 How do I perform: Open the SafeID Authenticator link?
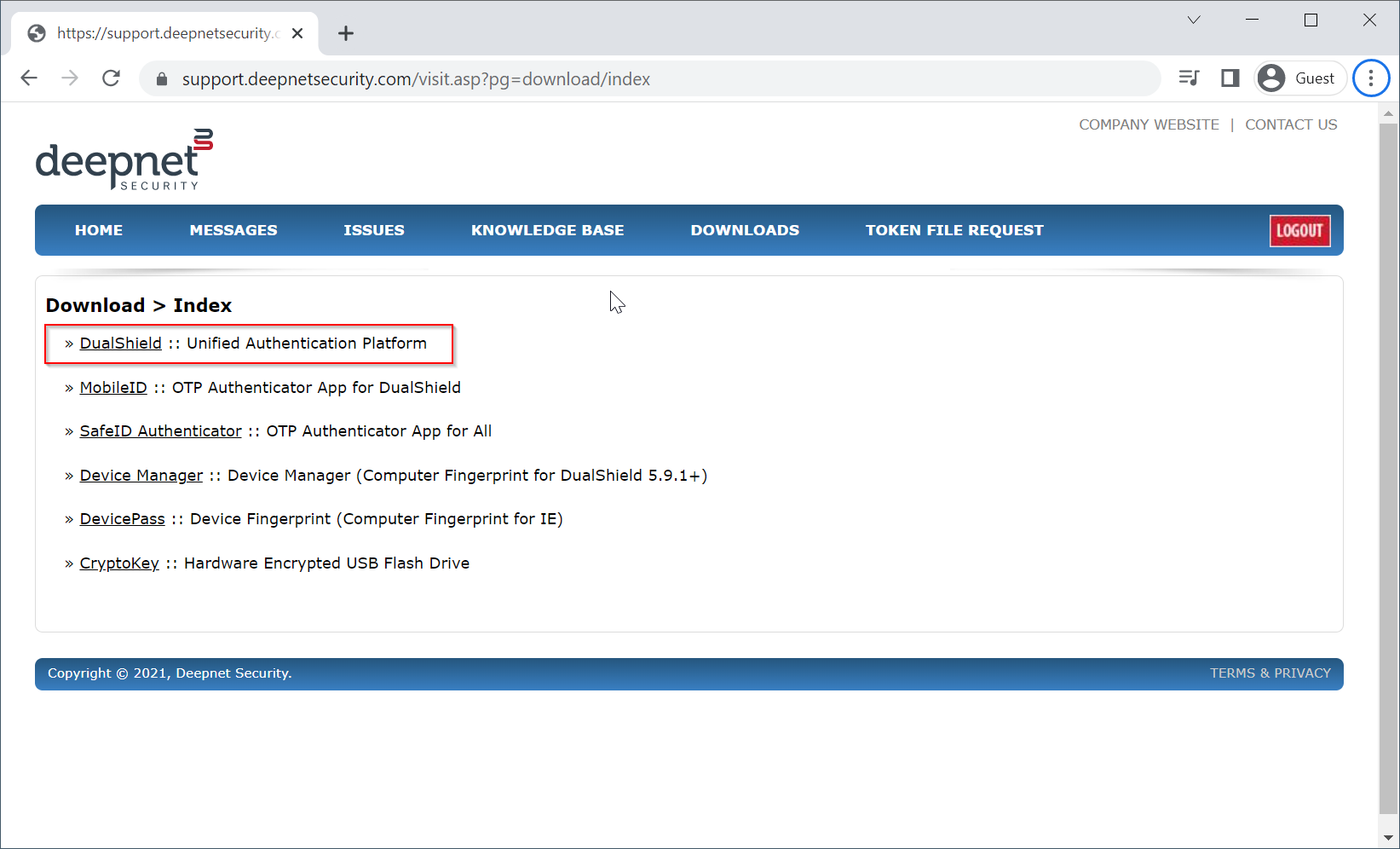(160, 431)
